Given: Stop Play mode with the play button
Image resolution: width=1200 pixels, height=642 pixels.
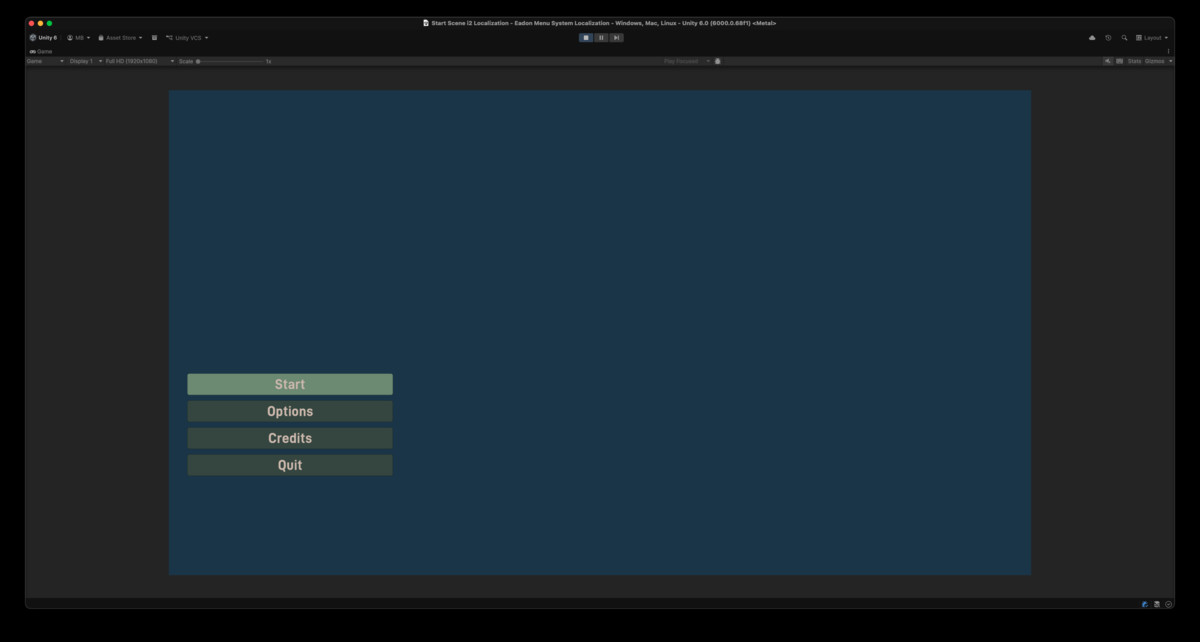Looking at the screenshot, I should 585,37.
